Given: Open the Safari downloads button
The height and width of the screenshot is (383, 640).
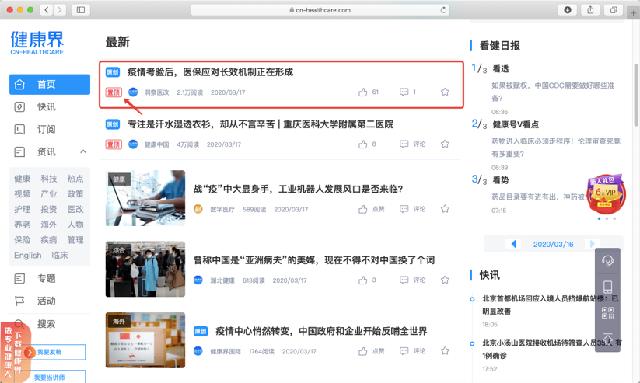Looking at the screenshot, I should coord(568,10).
